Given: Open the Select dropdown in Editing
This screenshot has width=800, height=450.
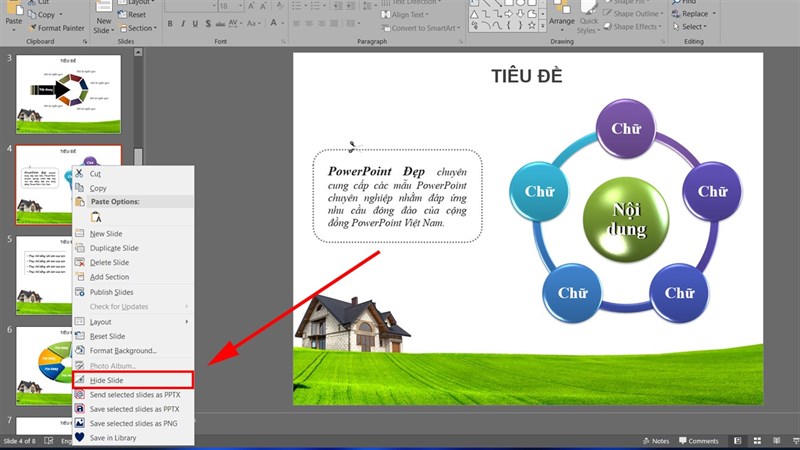Looking at the screenshot, I should pos(690,27).
